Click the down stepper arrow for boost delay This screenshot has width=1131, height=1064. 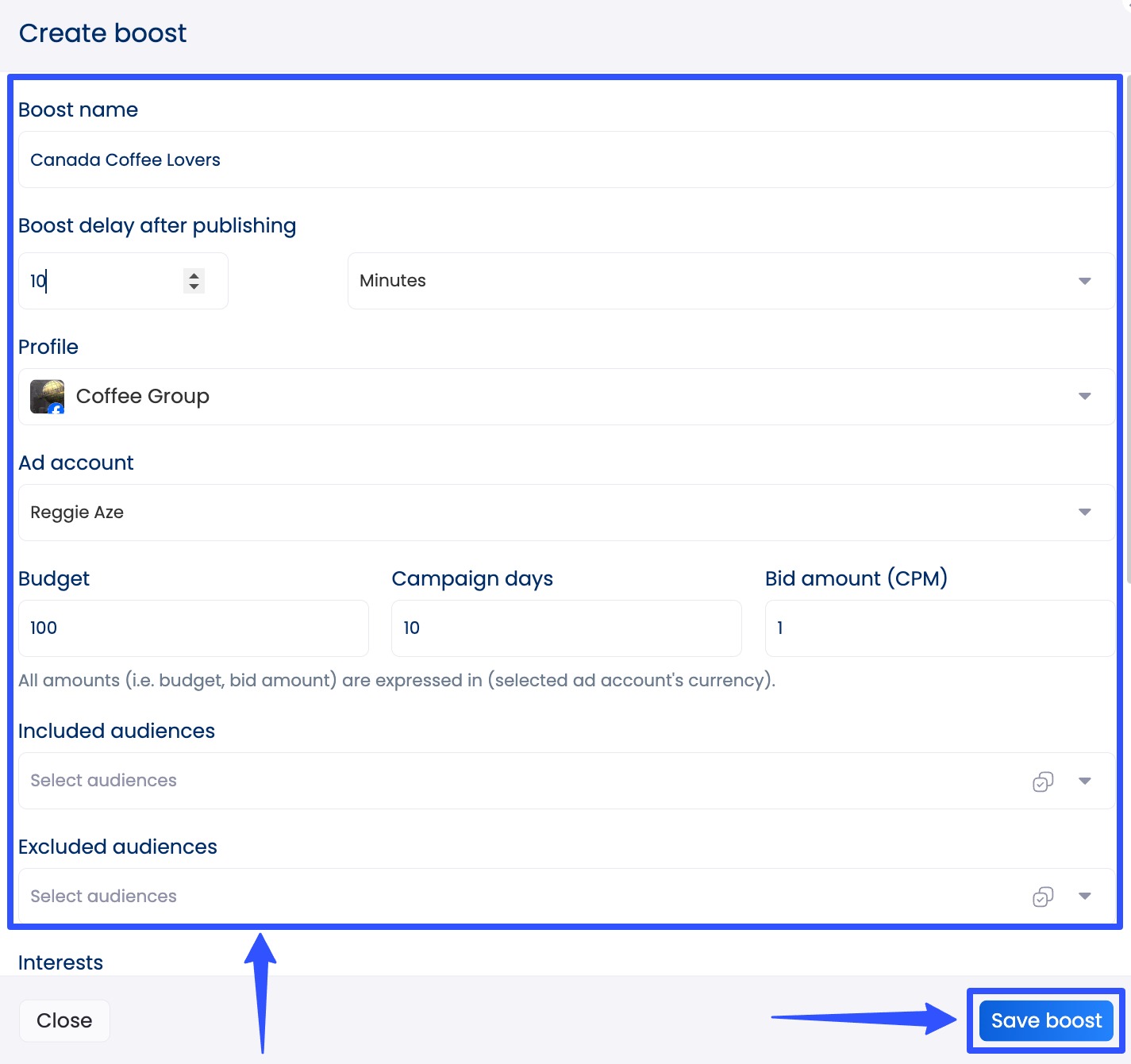[193, 286]
